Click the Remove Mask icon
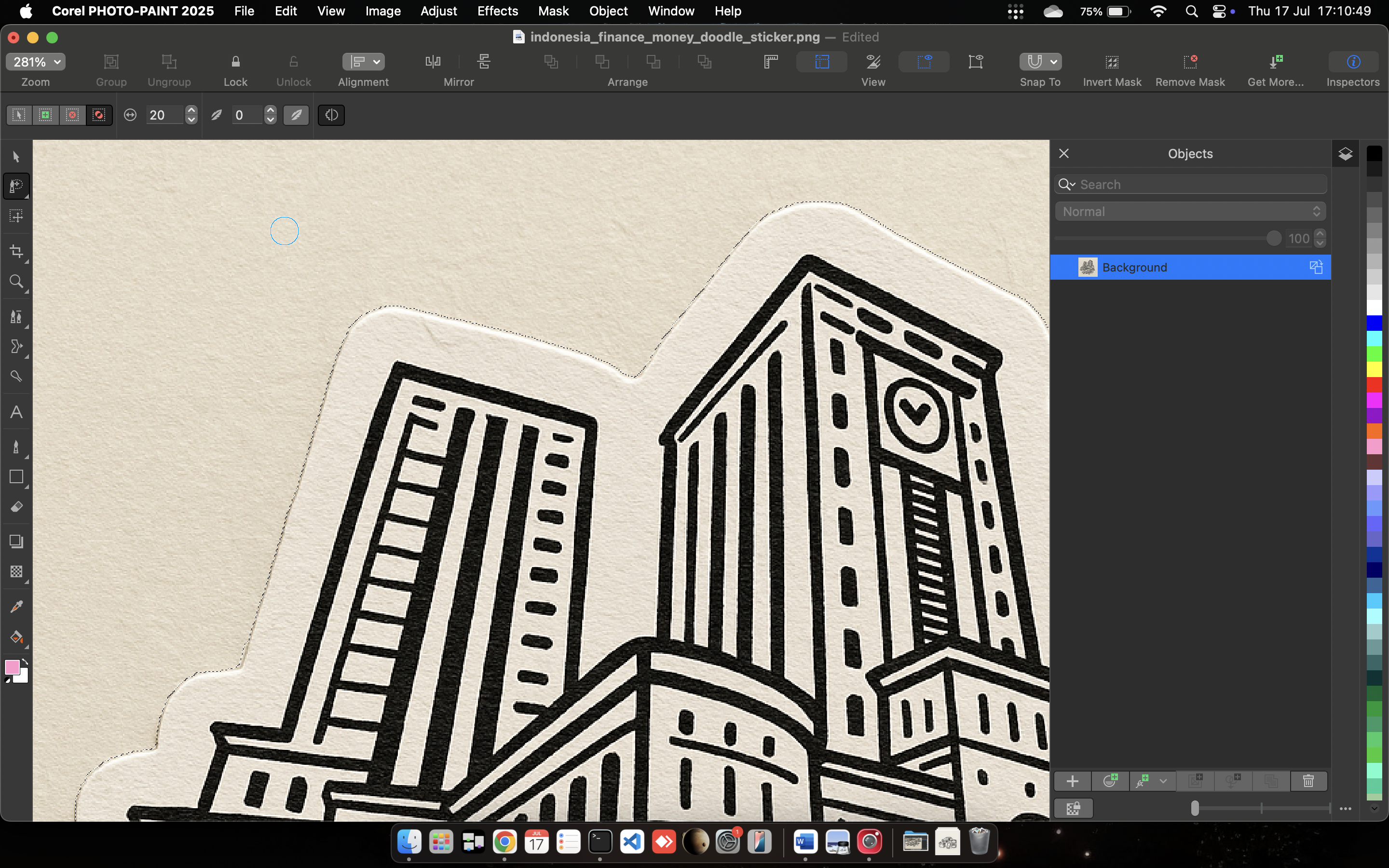Image resolution: width=1389 pixels, height=868 pixels. click(x=1190, y=62)
